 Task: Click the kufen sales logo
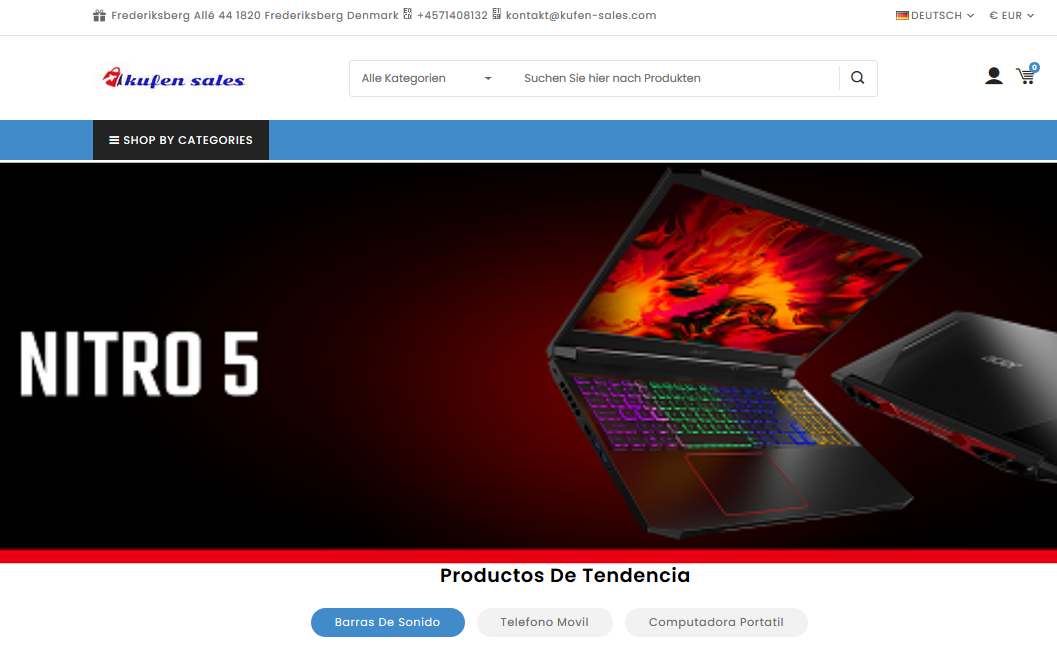point(174,79)
